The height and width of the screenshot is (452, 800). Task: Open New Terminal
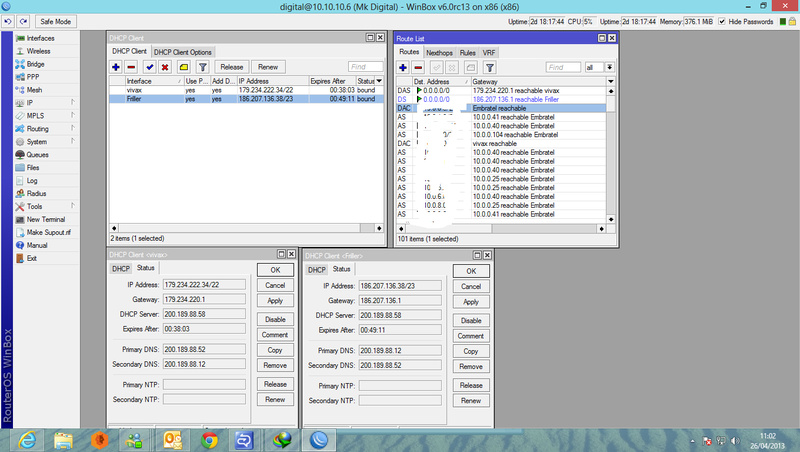(x=45, y=219)
